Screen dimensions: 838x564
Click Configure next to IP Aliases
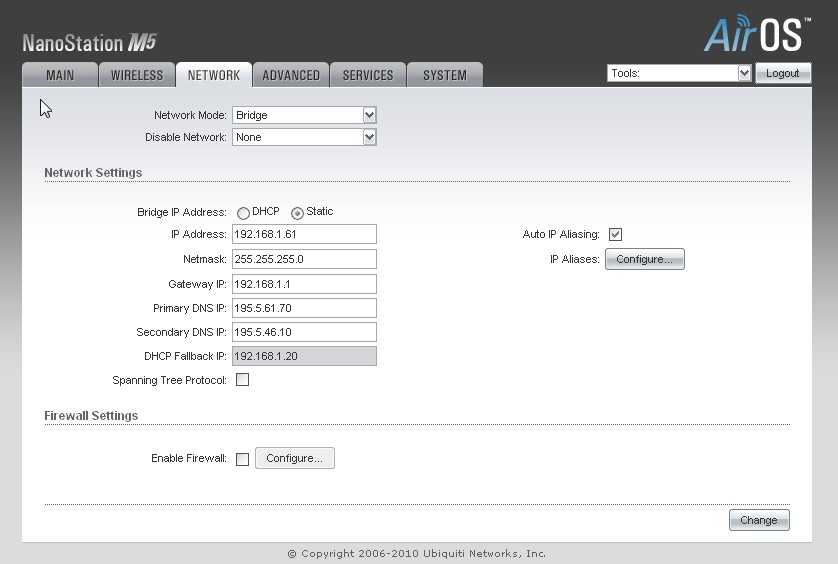click(645, 260)
